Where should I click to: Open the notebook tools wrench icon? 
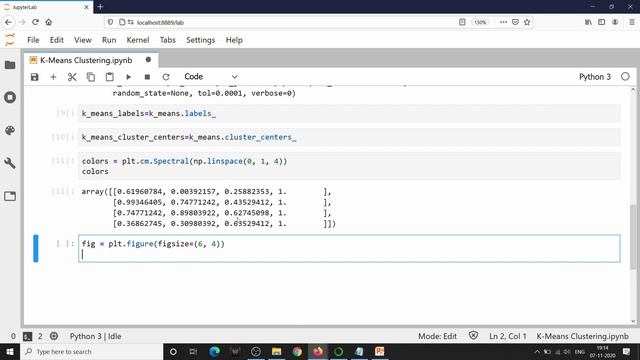(x=10, y=163)
